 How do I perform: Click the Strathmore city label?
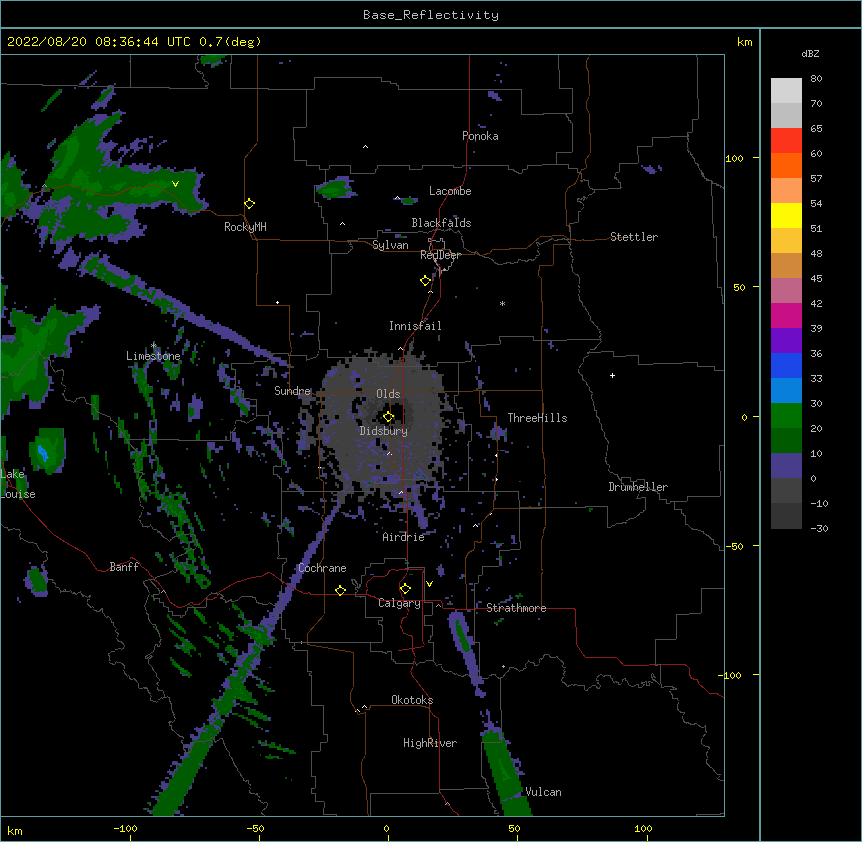click(516, 608)
